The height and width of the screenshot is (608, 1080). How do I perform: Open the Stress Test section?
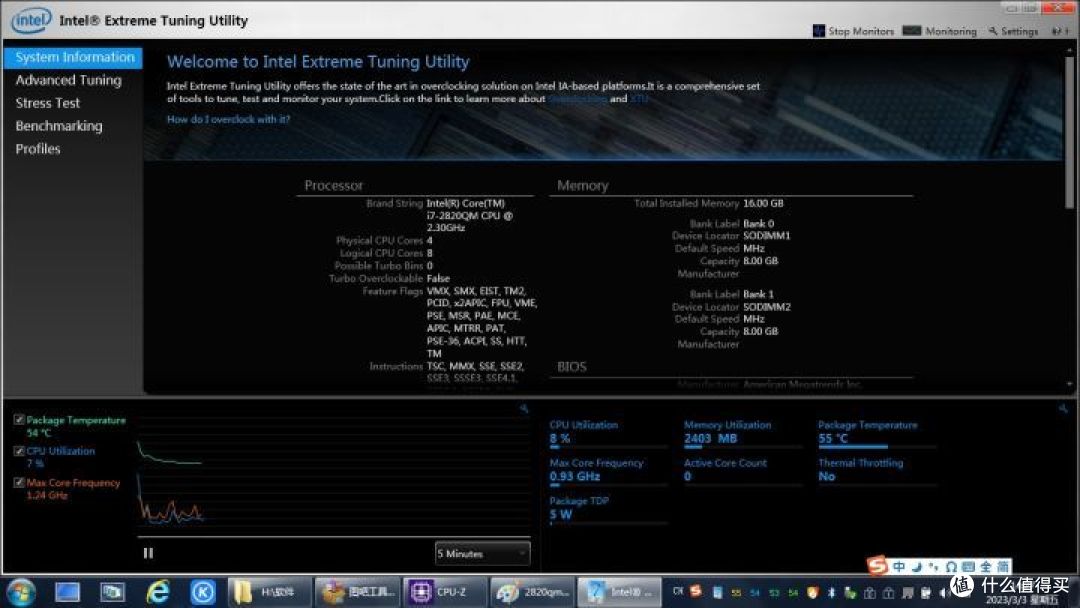coord(48,103)
